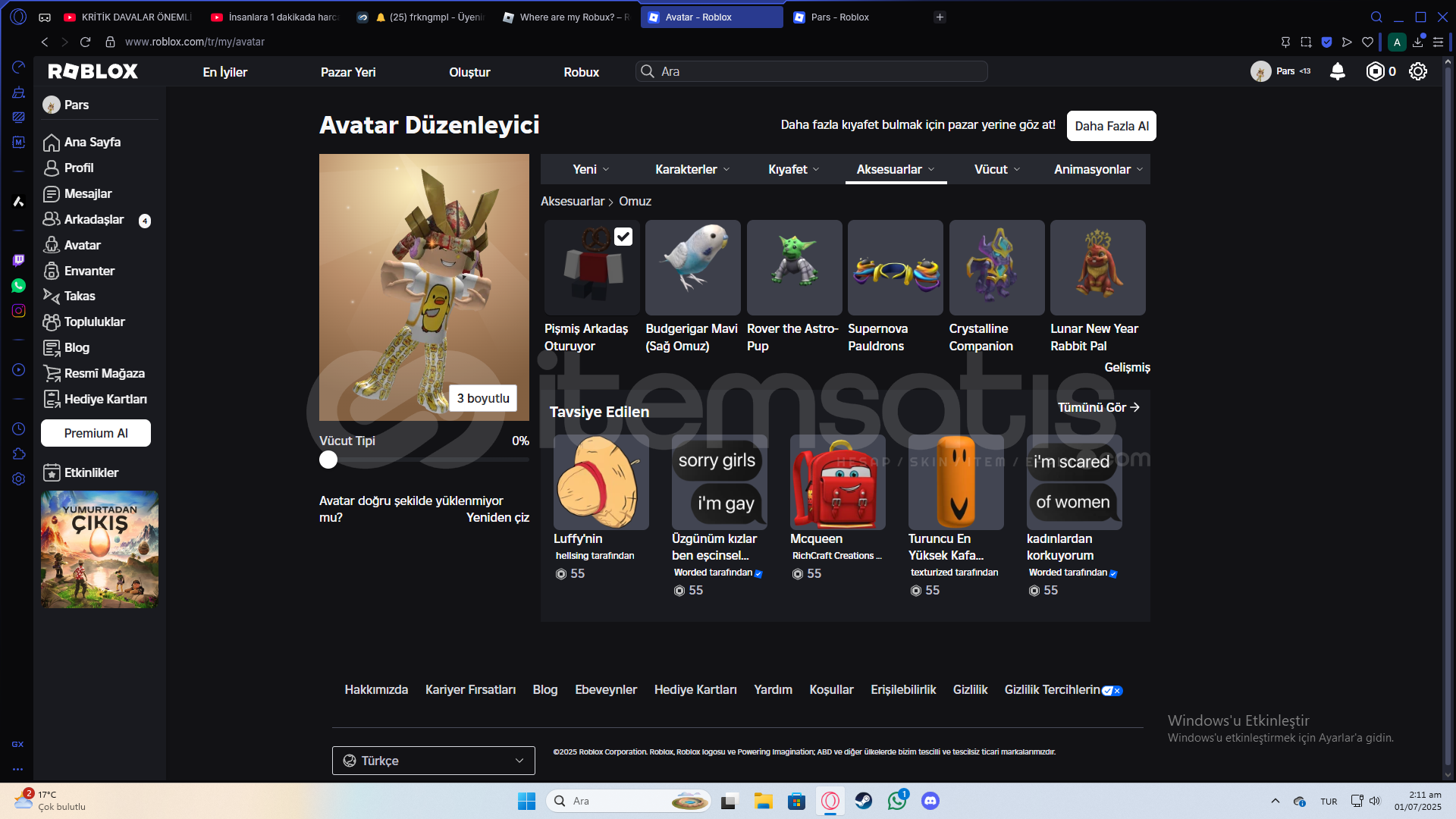The width and height of the screenshot is (1456, 819).
Task: Open Profil in the sidebar
Action: click(79, 168)
